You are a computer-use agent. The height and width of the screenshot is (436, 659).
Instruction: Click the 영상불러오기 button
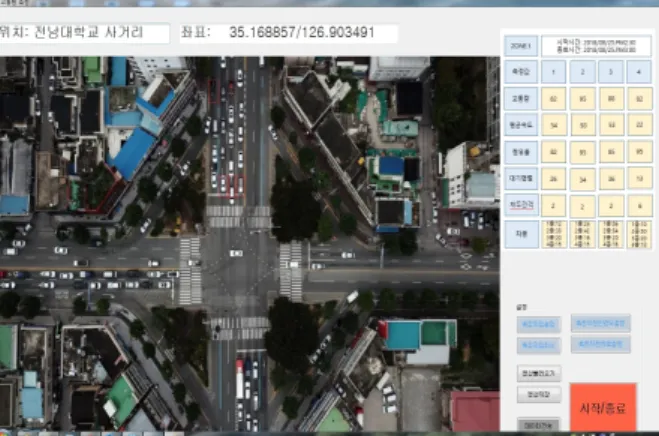click(538, 373)
